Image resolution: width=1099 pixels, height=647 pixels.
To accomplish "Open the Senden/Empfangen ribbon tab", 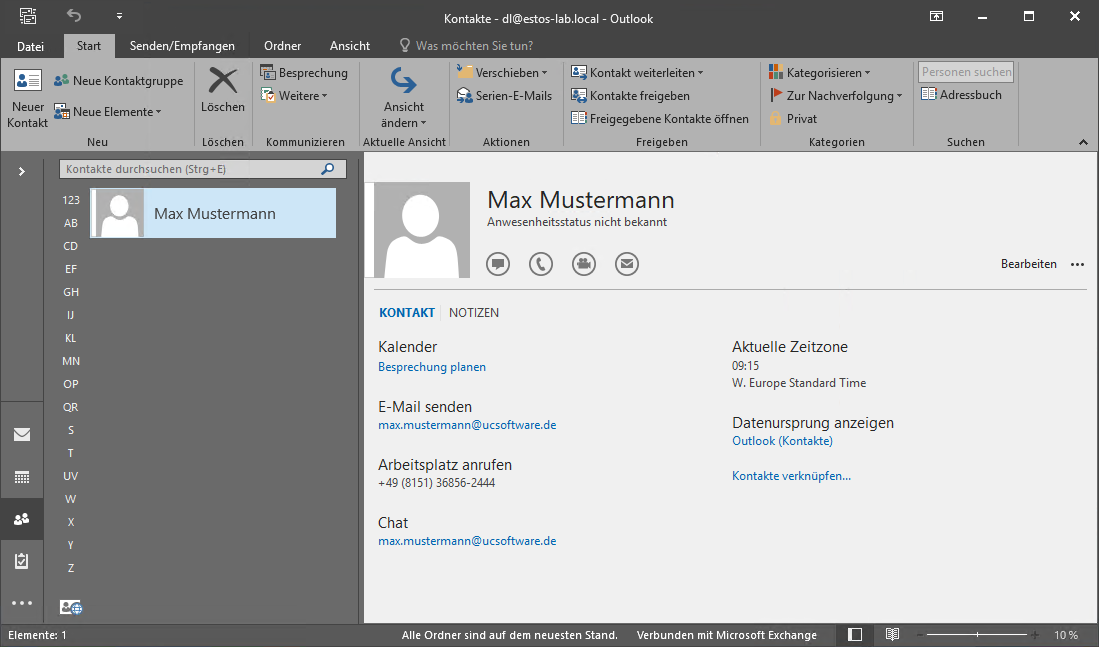I will (182, 45).
